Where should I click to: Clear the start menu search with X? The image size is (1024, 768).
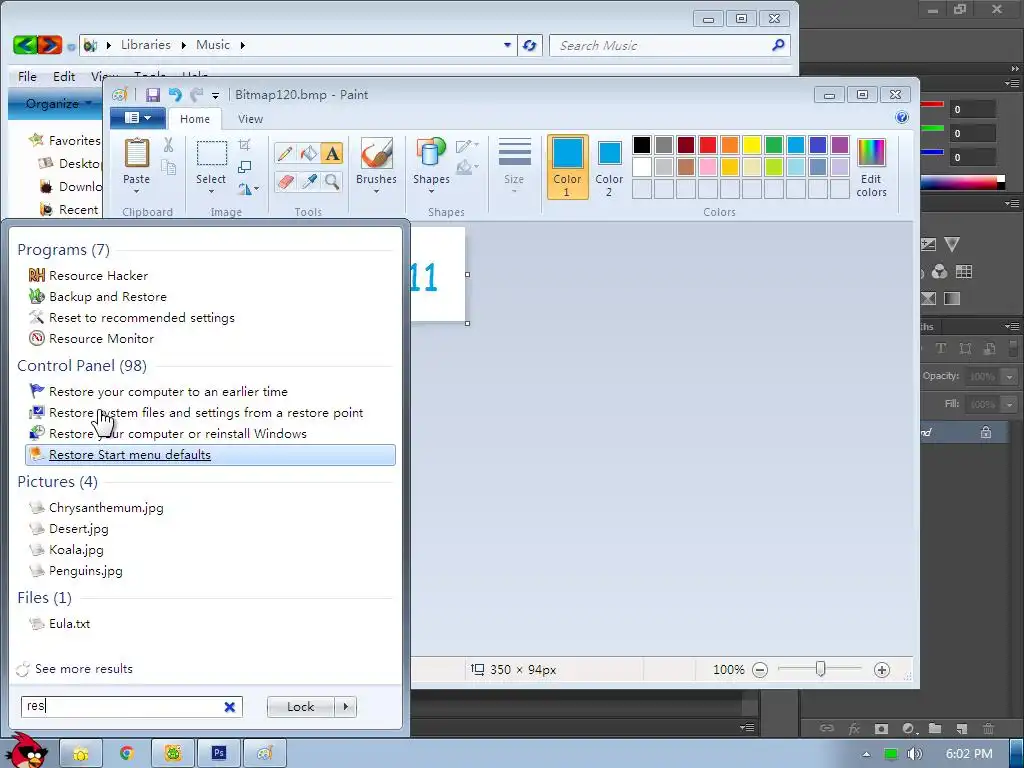point(230,707)
